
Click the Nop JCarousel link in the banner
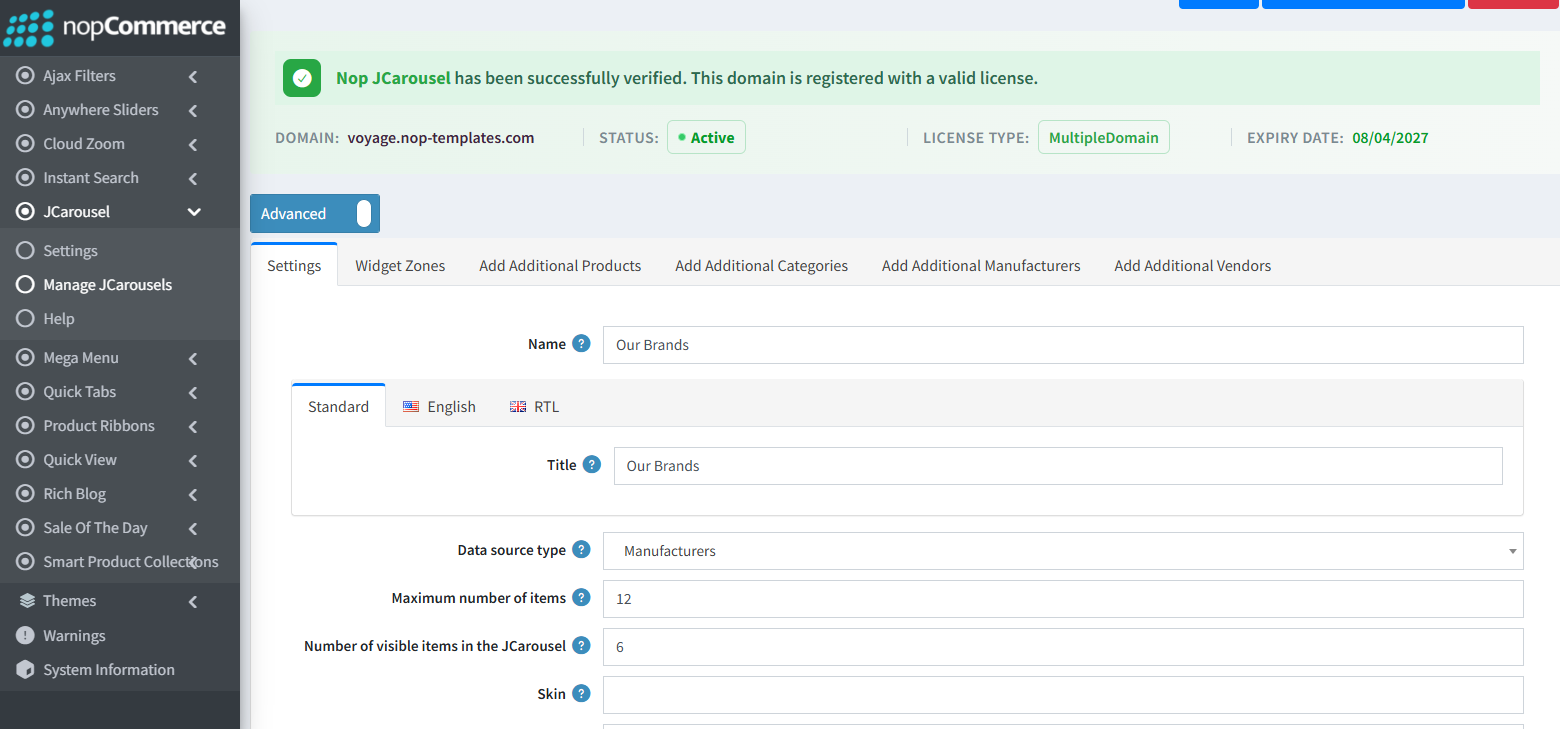point(393,78)
